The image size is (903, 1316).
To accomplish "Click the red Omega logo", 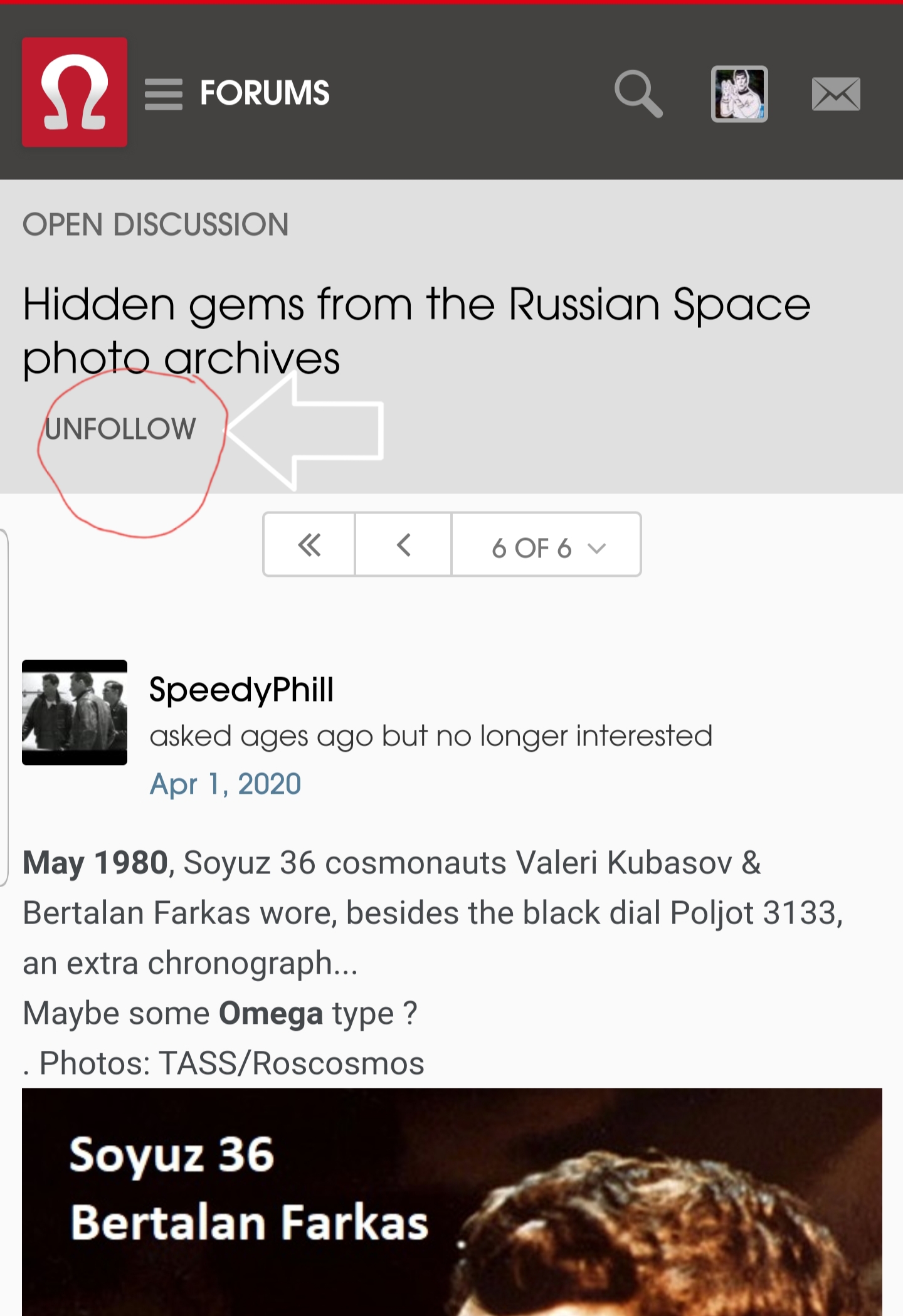I will 75,92.
